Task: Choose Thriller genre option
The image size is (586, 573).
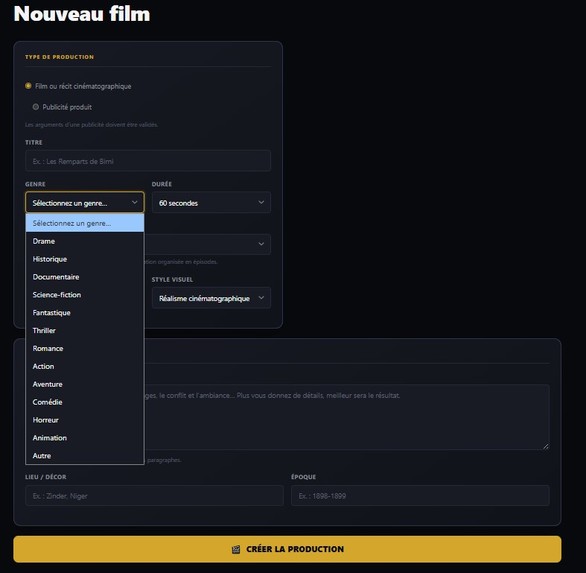Action: tap(85, 331)
